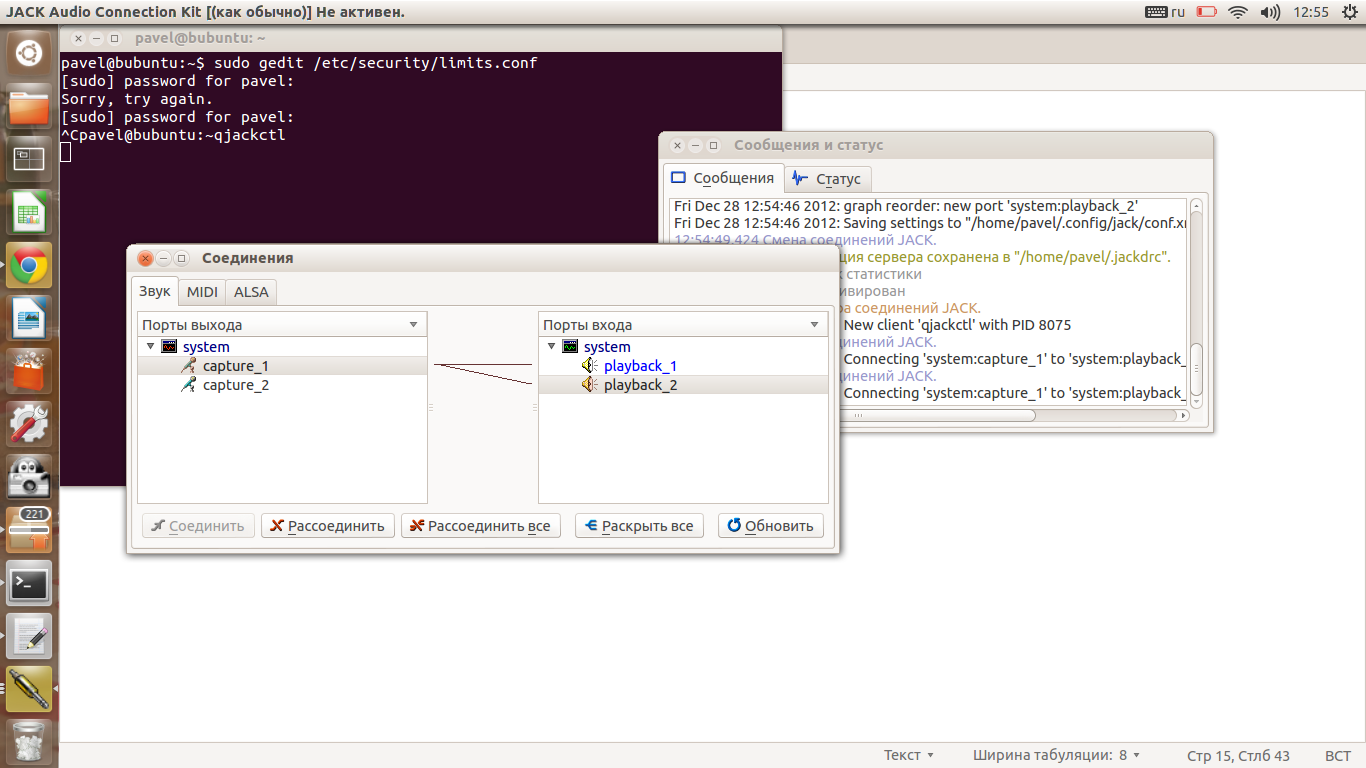Image resolution: width=1366 pixels, height=768 pixels.
Task: Click the Обновить refresh button
Action: tap(770, 526)
